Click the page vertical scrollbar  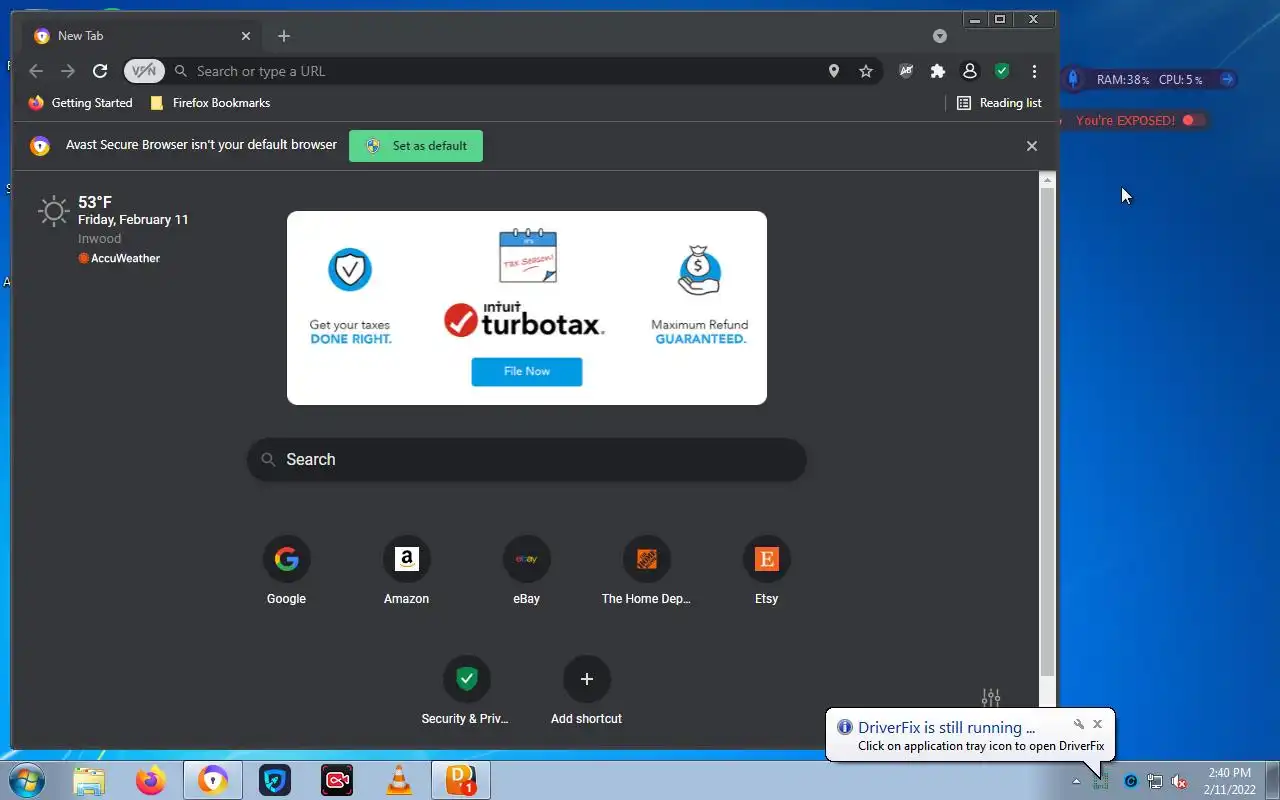pos(1048,432)
